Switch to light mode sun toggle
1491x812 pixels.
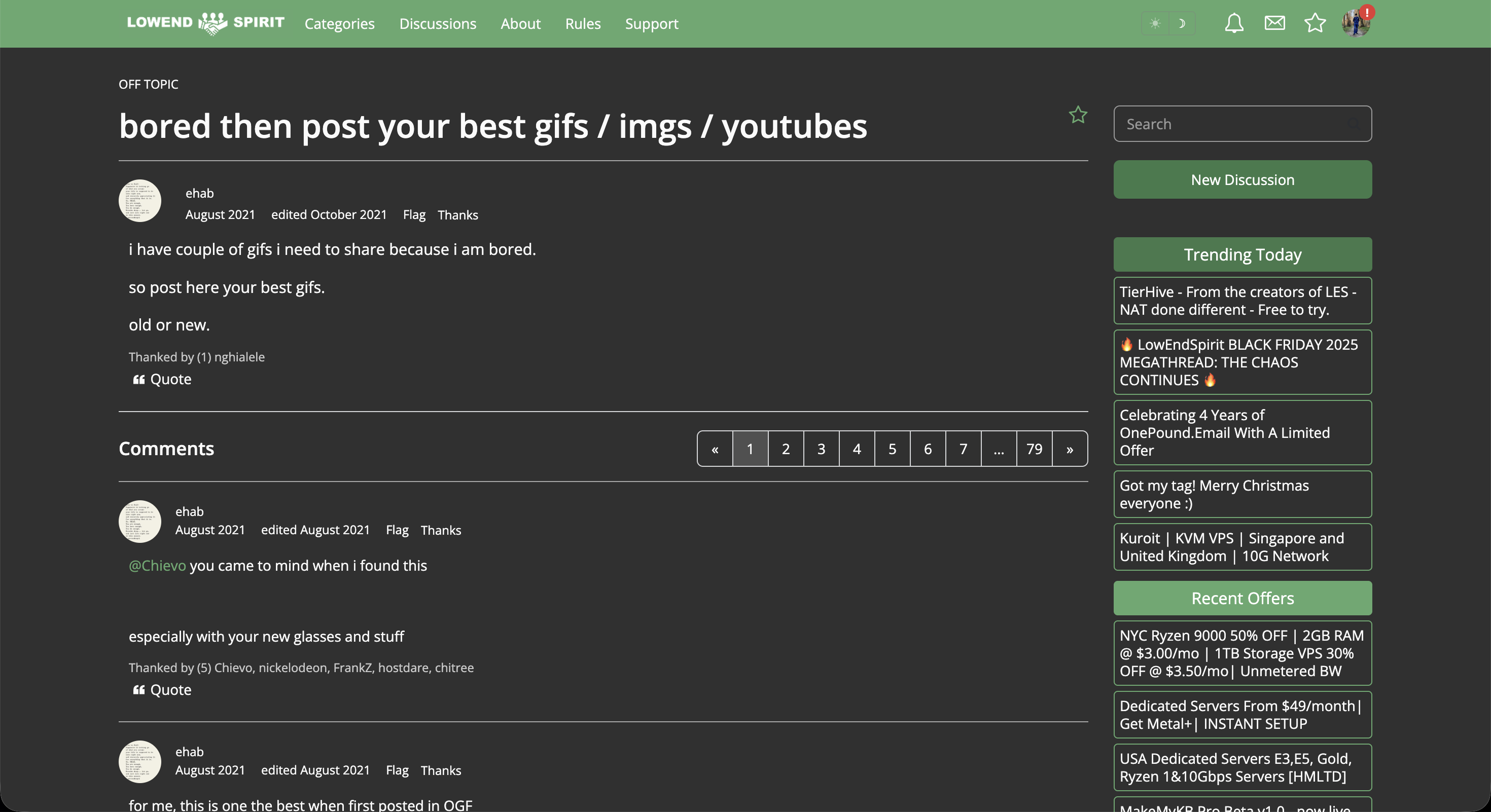[1155, 23]
